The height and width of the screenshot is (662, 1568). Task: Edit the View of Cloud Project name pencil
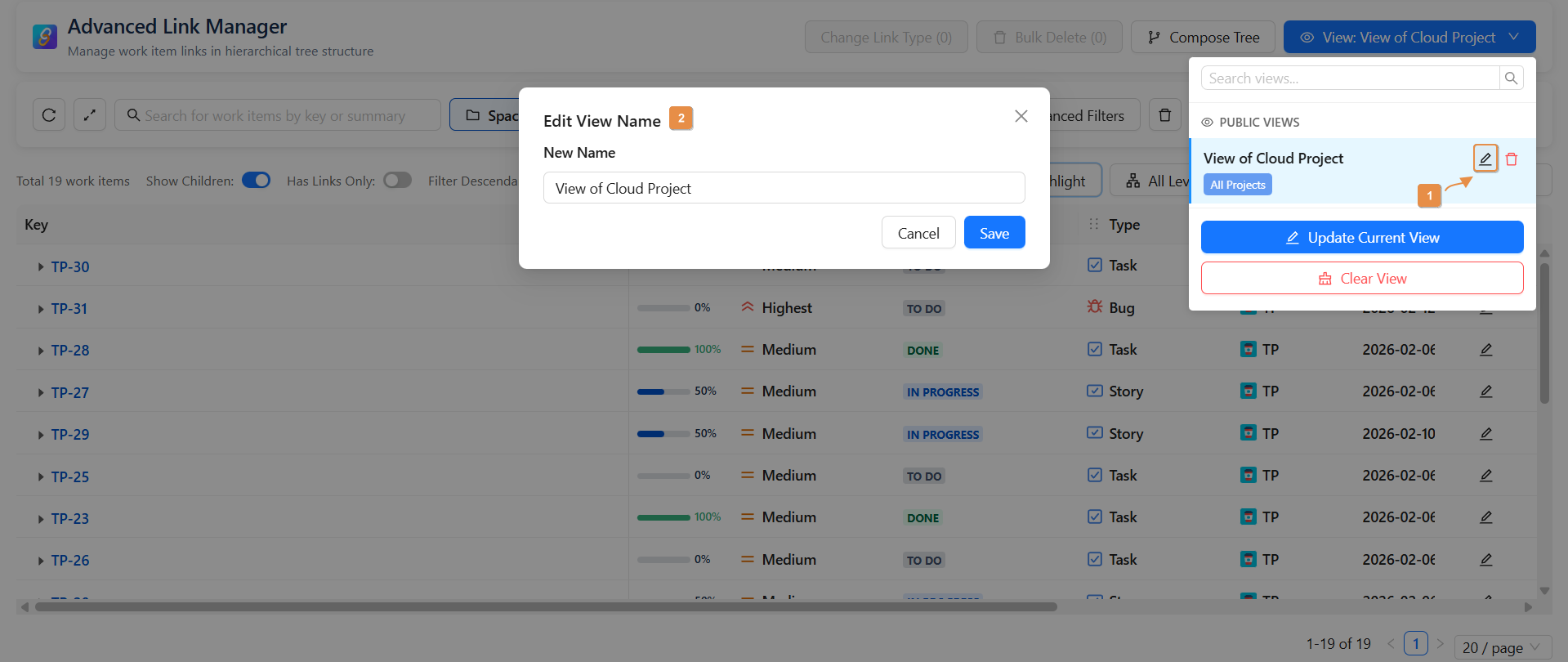click(x=1485, y=159)
